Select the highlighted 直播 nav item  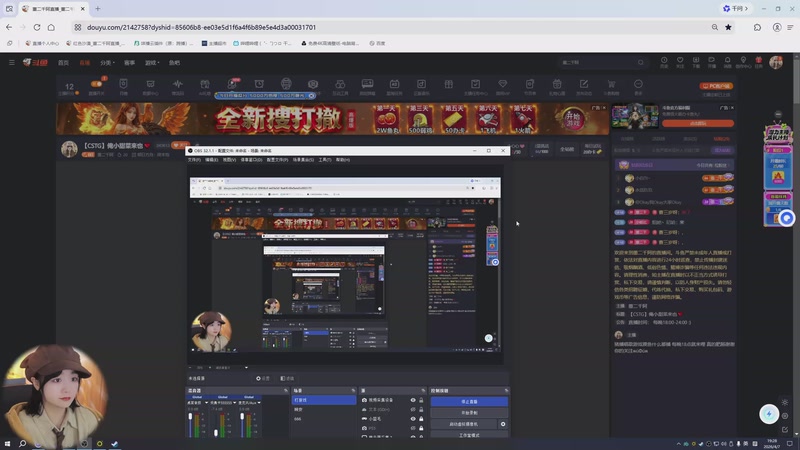tap(85, 63)
